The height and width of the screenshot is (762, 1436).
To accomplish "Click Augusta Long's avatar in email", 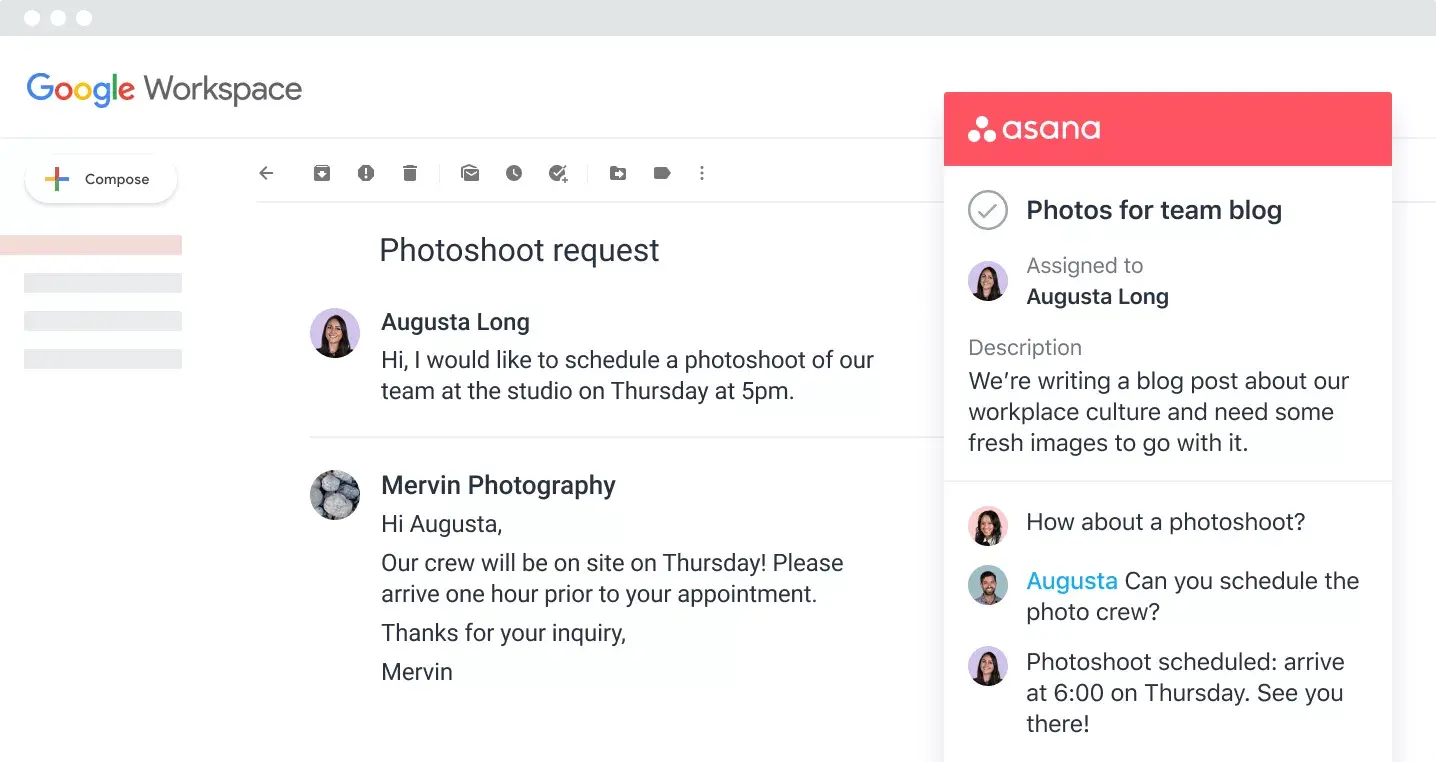I will (x=335, y=333).
